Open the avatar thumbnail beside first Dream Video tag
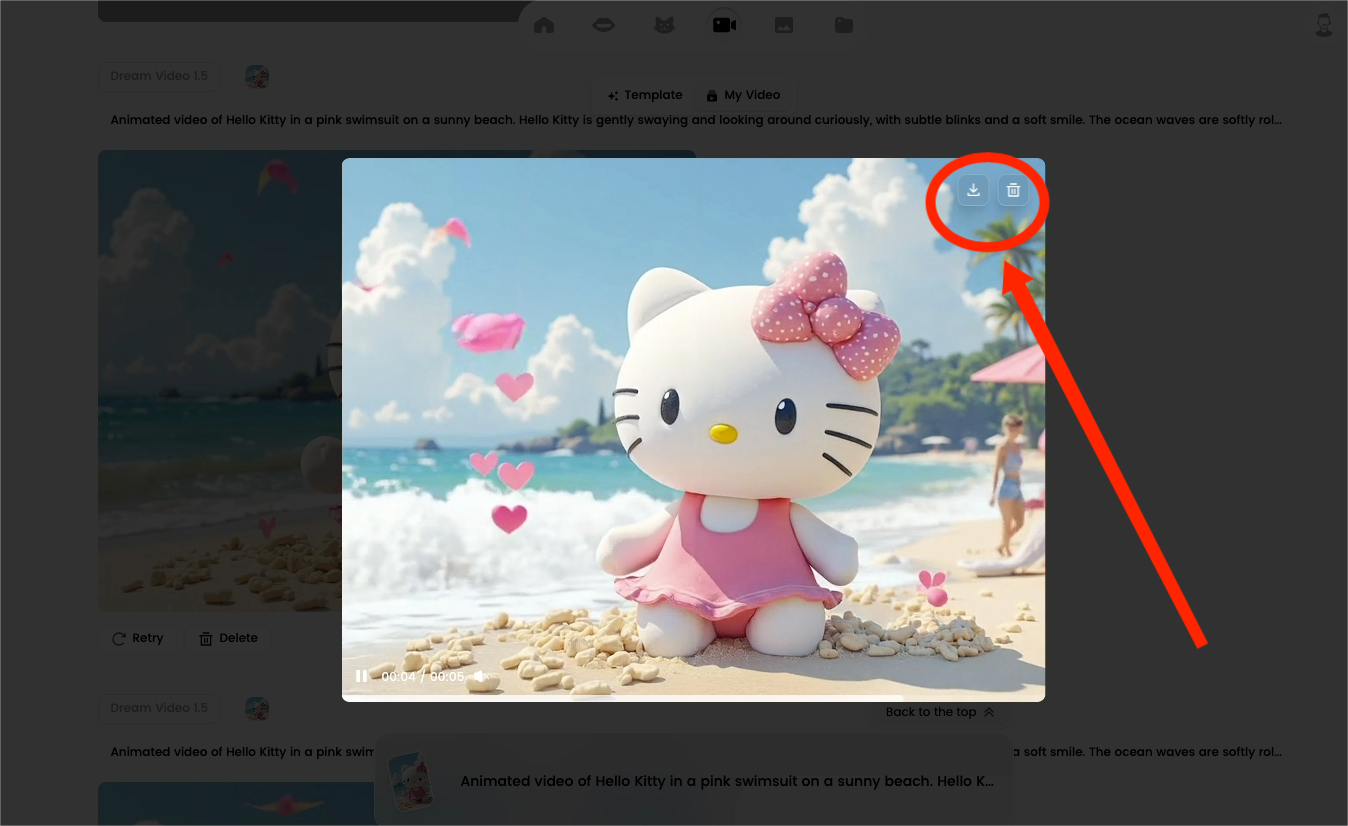The height and width of the screenshot is (826, 1348). click(257, 77)
